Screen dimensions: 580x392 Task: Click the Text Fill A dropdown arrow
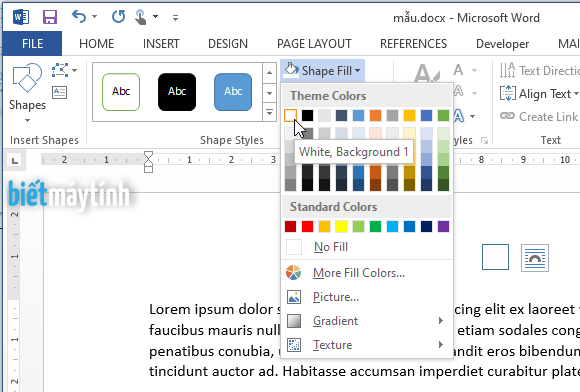(474, 70)
